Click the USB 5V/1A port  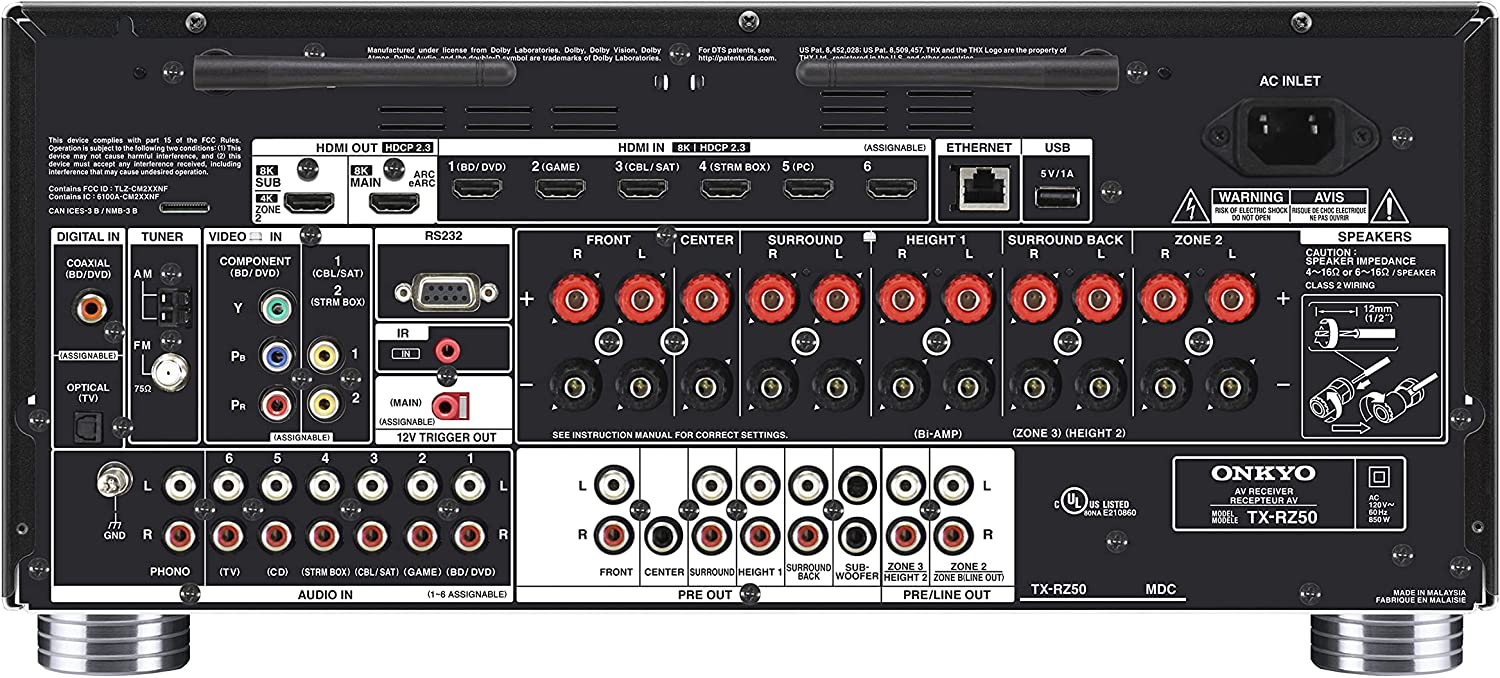1058,197
